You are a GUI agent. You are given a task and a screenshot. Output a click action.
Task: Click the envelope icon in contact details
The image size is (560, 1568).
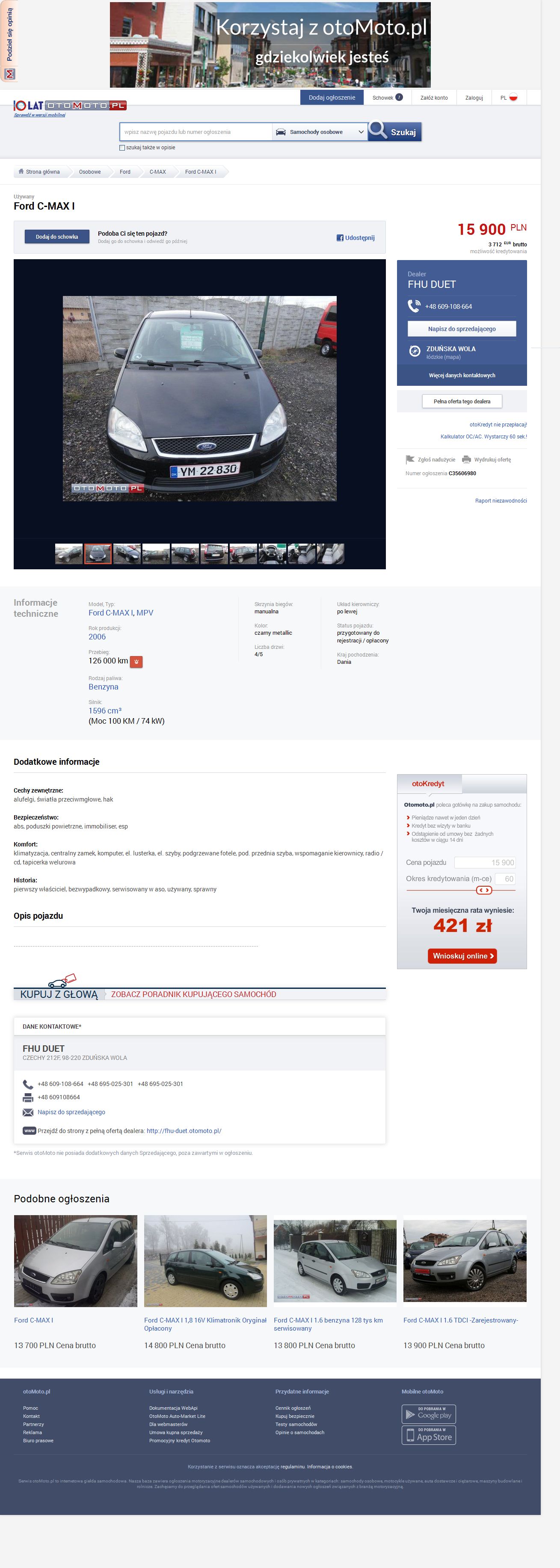click(28, 1112)
